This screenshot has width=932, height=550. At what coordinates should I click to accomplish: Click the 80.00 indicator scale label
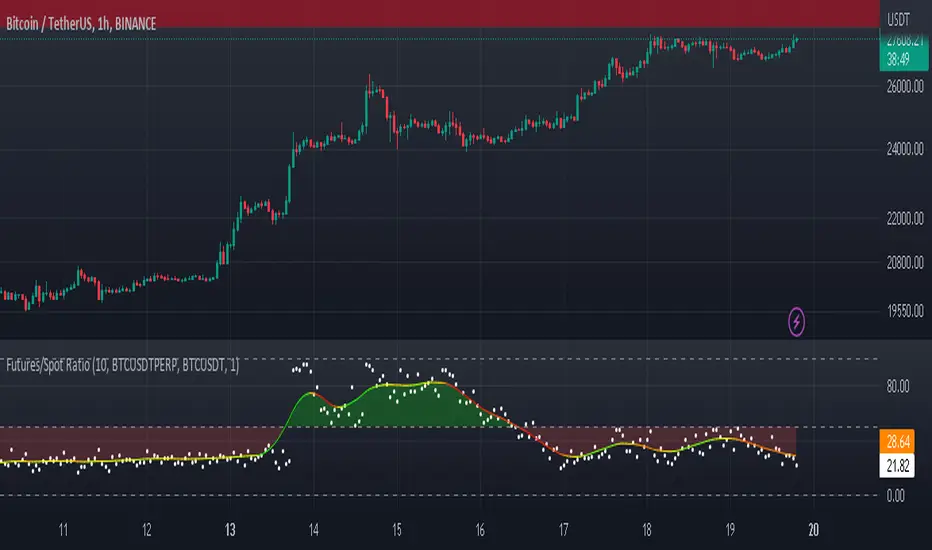click(x=898, y=386)
